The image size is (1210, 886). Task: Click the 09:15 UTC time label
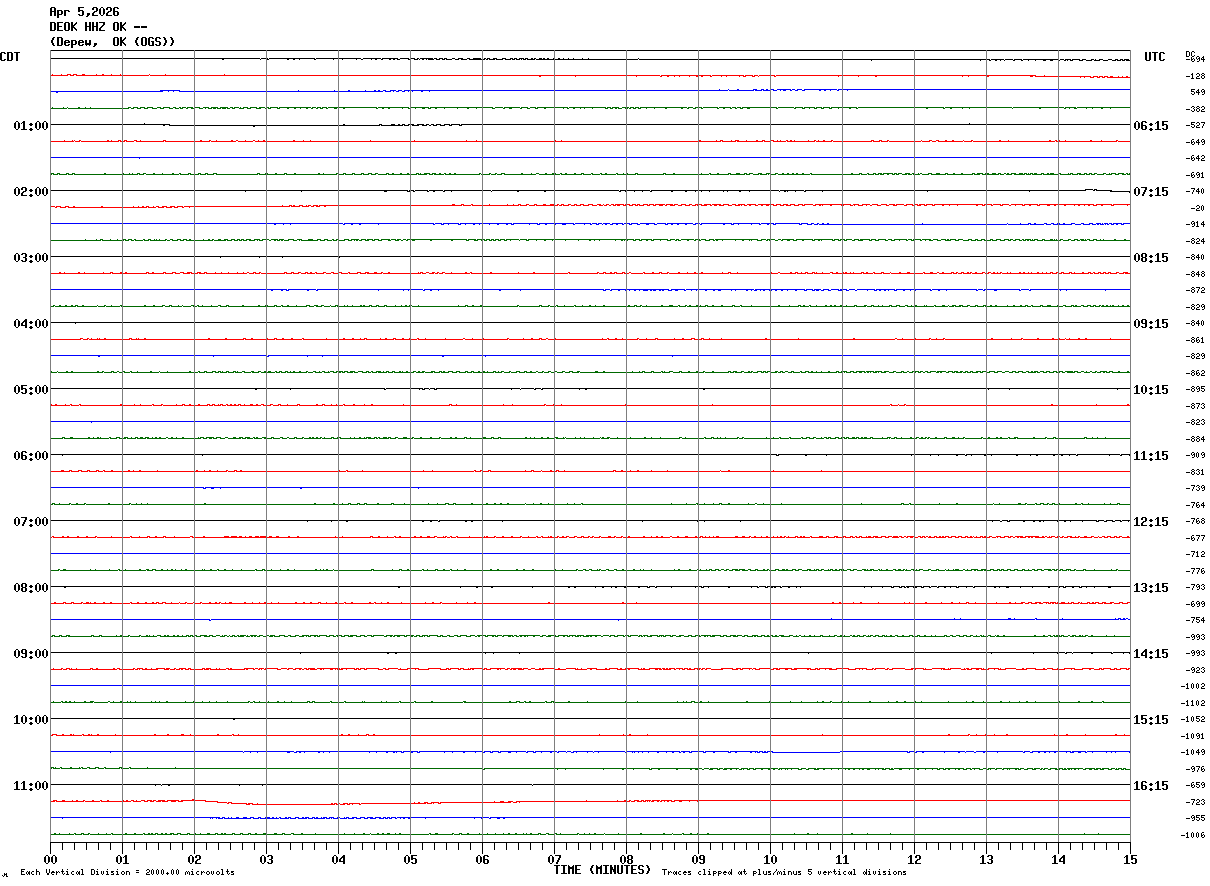[1150, 324]
